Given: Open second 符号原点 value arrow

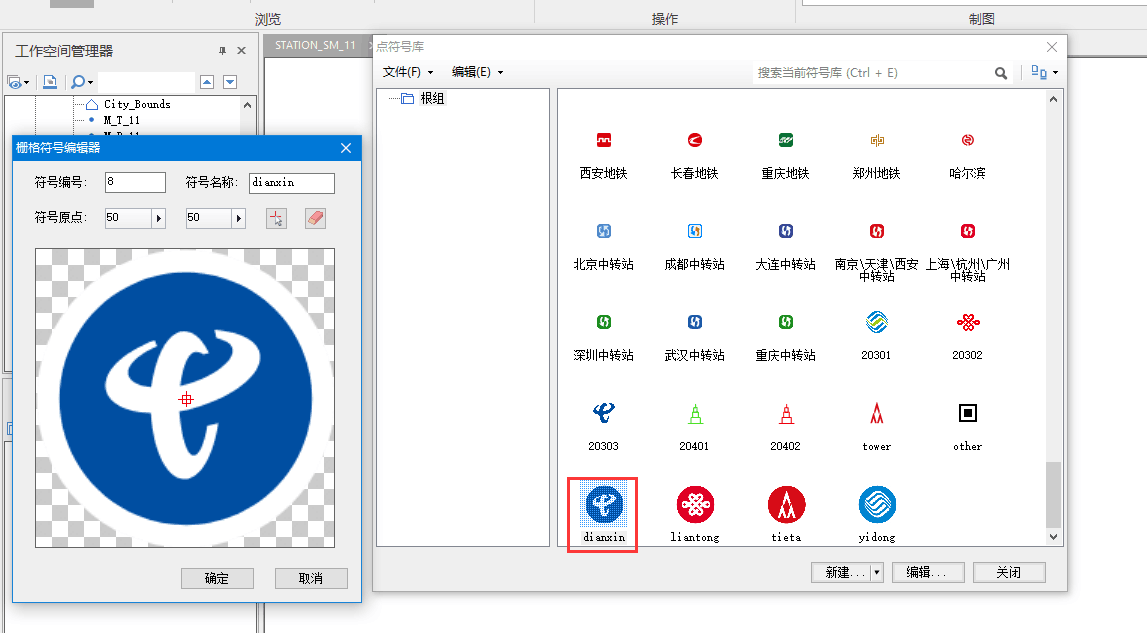Looking at the screenshot, I should [238, 218].
